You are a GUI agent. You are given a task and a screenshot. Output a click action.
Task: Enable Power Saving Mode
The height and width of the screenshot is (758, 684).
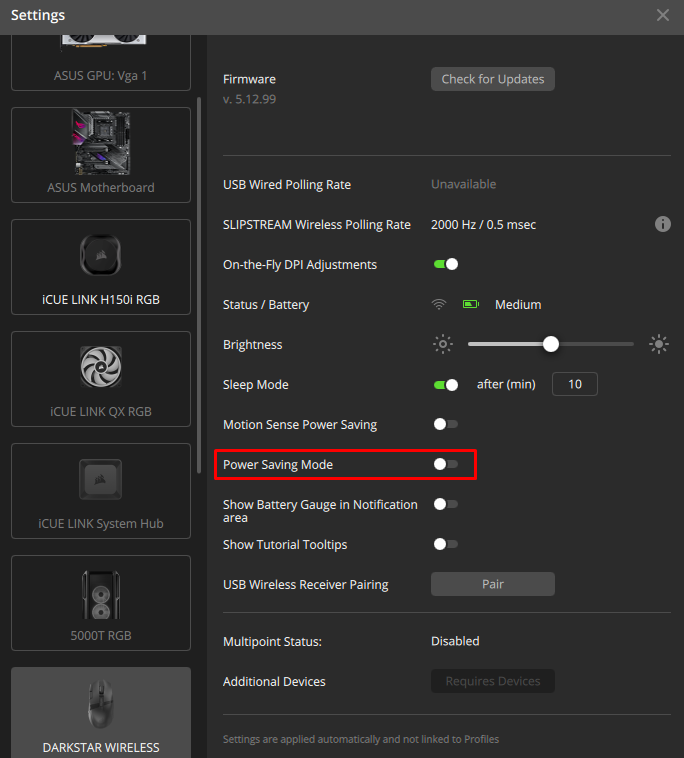(x=446, y=464)
